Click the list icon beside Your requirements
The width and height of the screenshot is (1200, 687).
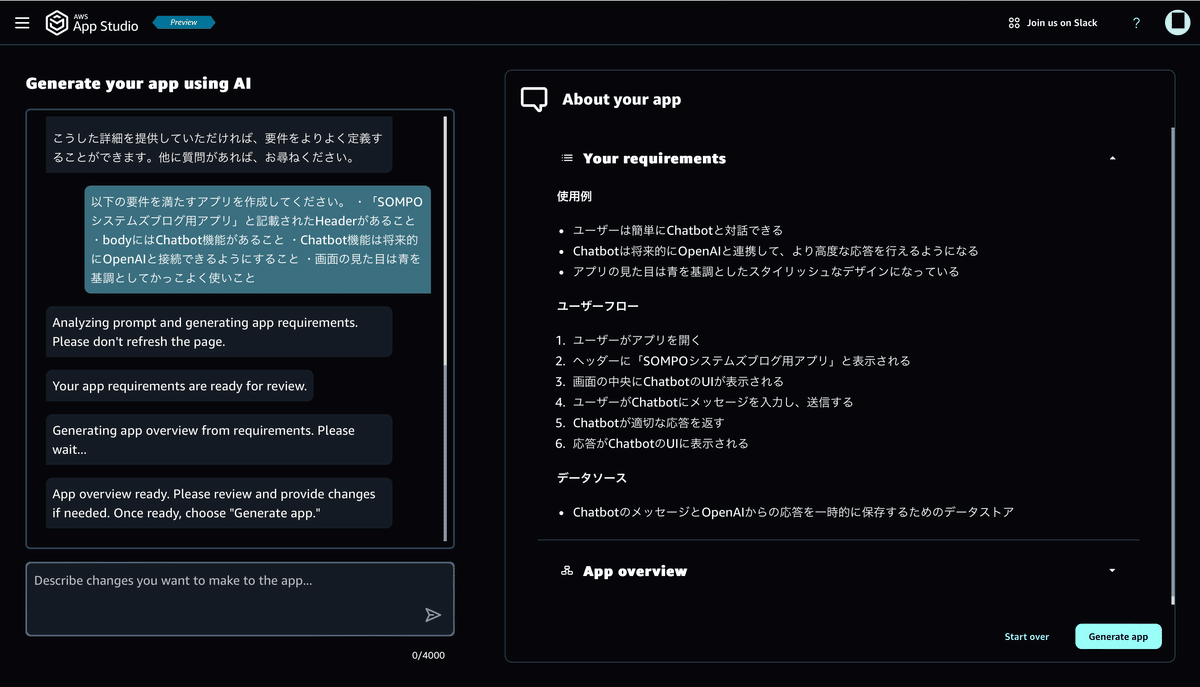pos(565,158)
